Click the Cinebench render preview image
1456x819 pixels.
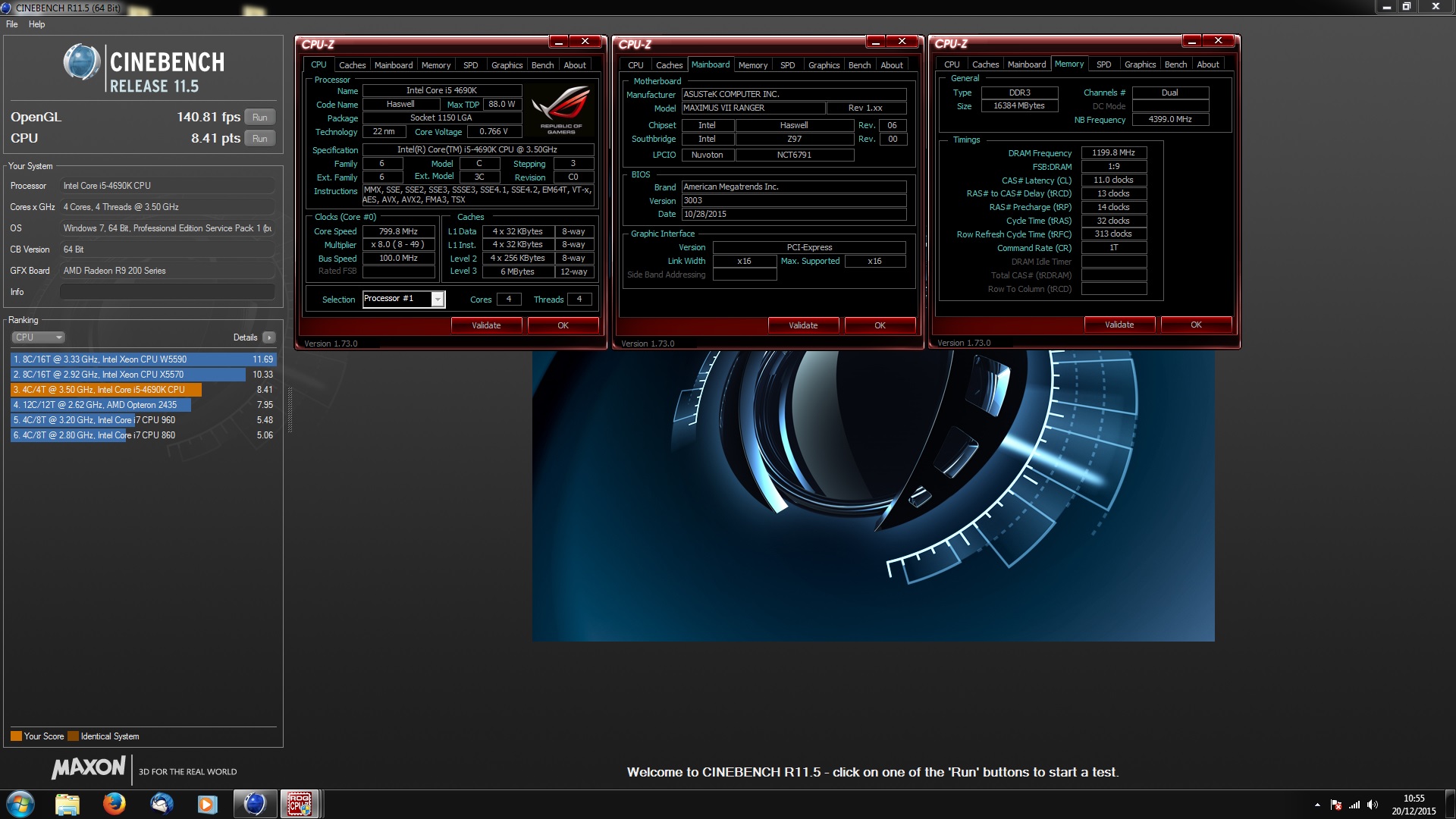tap(873, 496)
